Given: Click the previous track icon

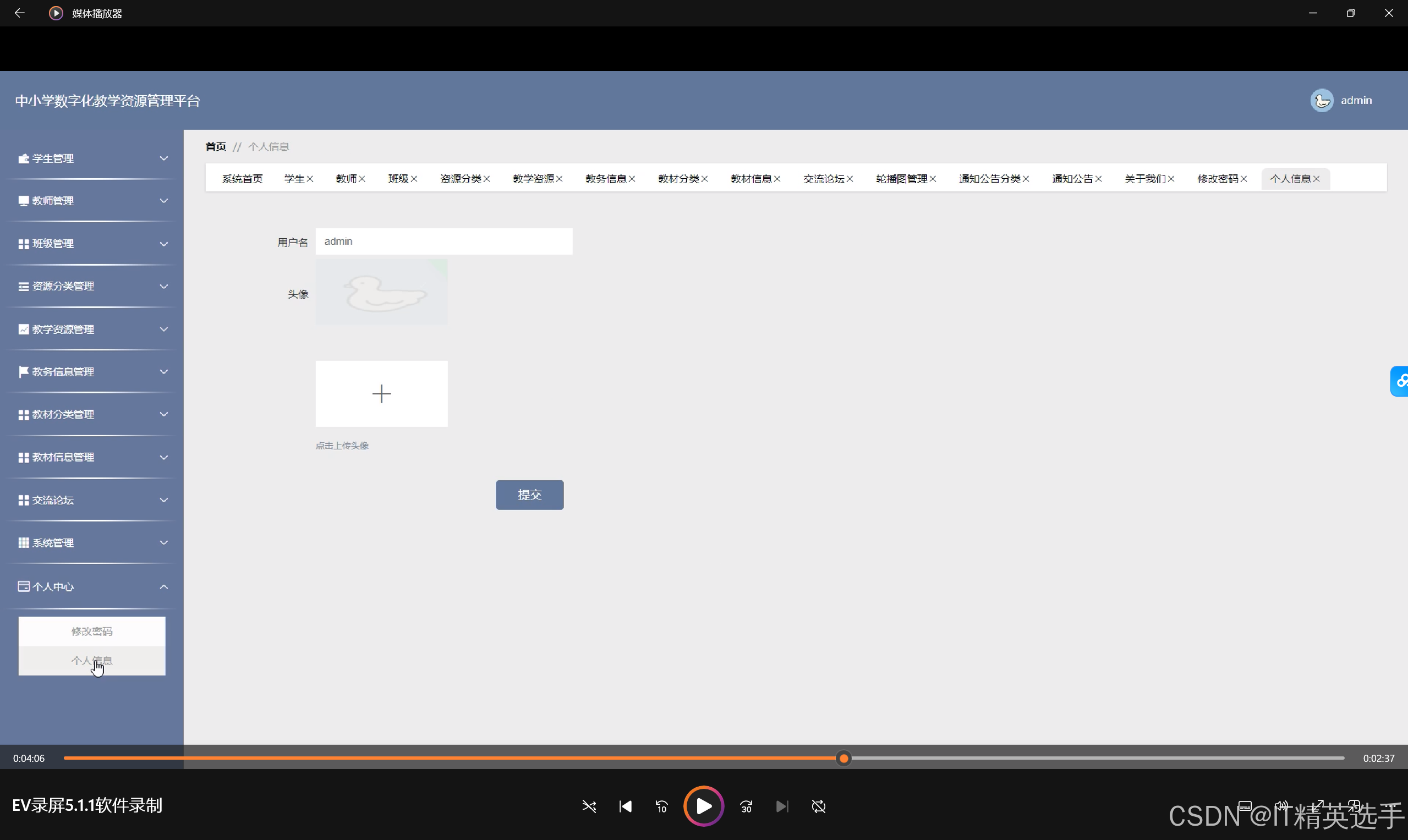Looking at the screenshot, I should point(625,806).
